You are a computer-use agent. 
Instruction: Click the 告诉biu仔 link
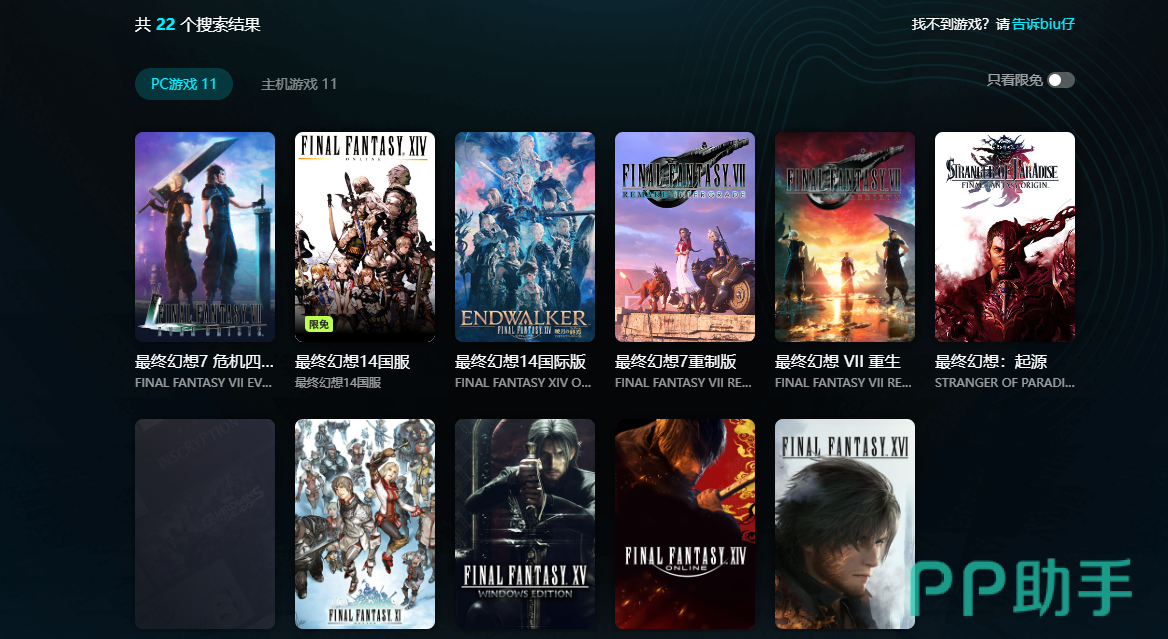(x=1043, y=24)
